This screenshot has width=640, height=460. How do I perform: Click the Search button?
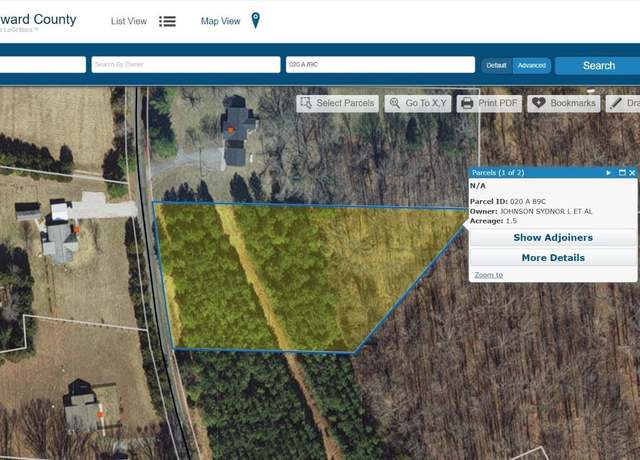point(598,66)
